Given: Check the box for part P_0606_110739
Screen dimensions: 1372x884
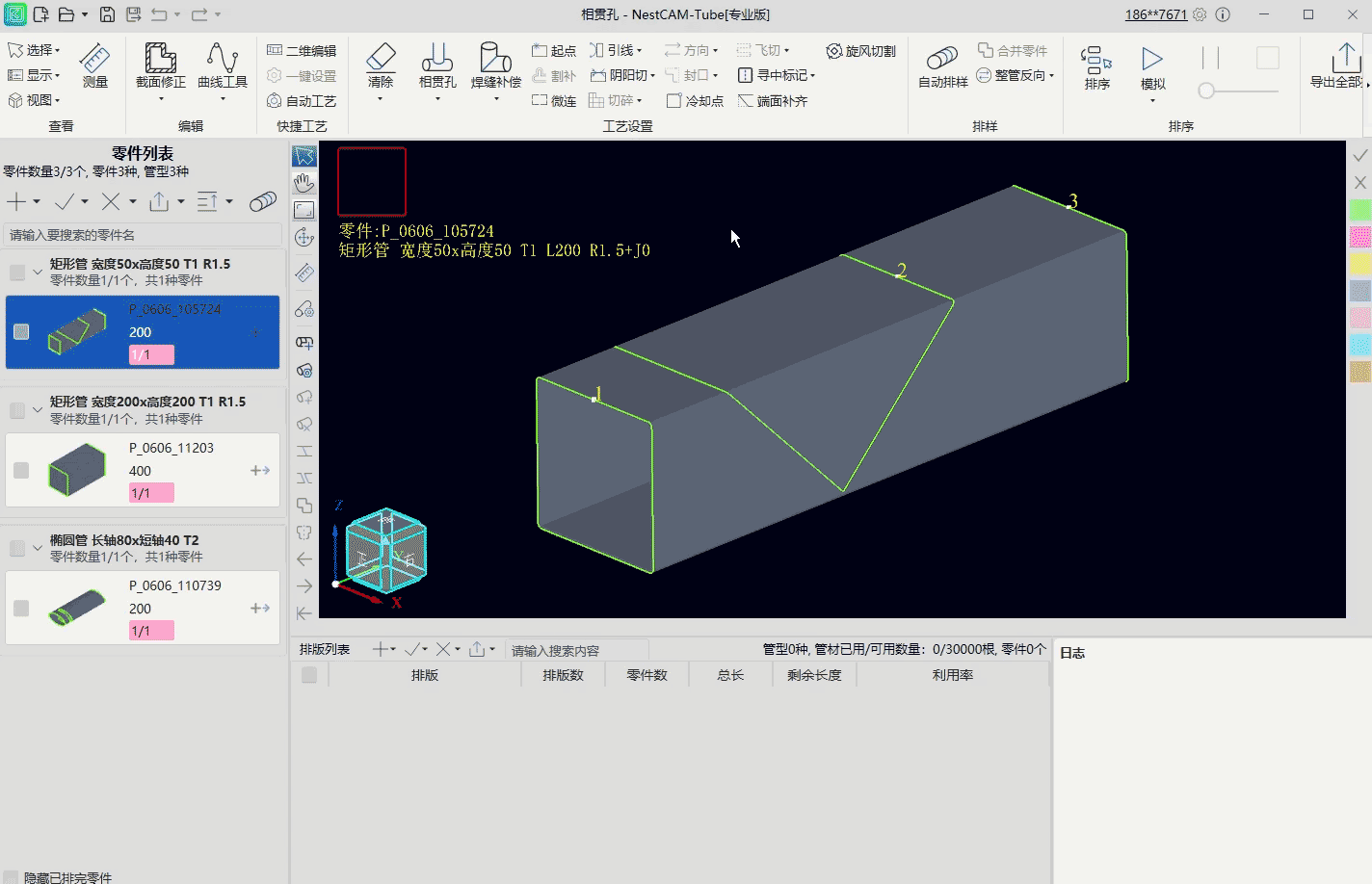Looking at the screenshot, I should (x=21, y=608).
